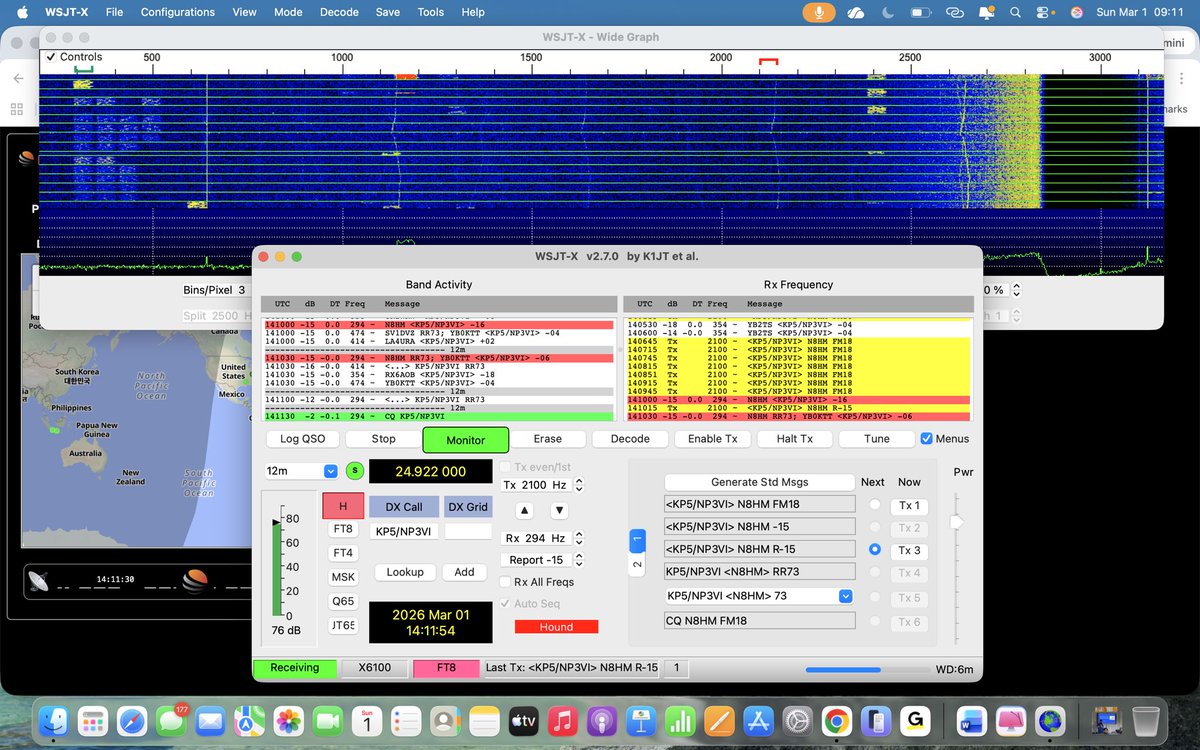Click the cloud icon in menu bar
The width and height of the screenshot is (1200, 750).
pos(855,12)
